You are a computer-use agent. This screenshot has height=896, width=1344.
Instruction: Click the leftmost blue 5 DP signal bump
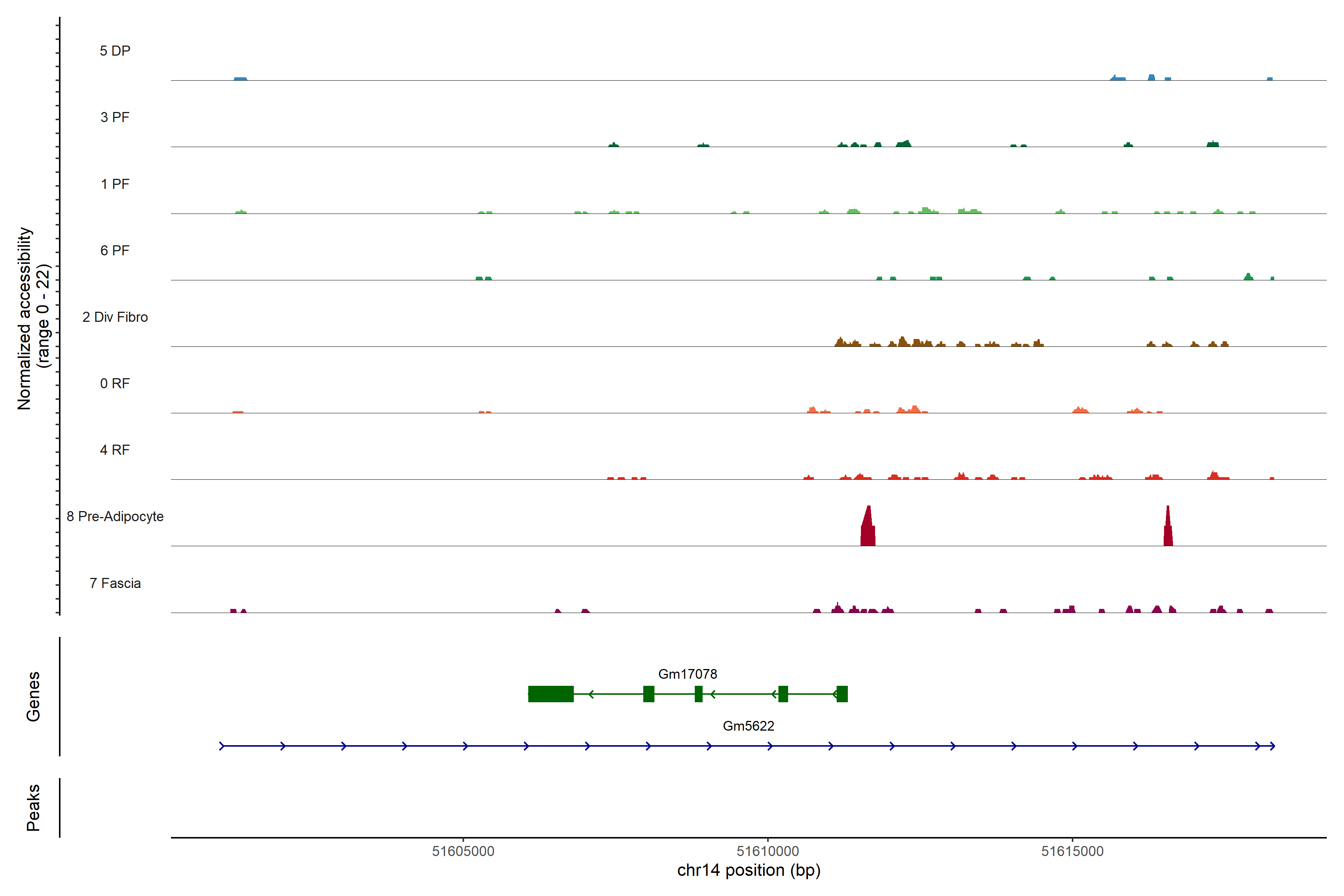point(240,79)
